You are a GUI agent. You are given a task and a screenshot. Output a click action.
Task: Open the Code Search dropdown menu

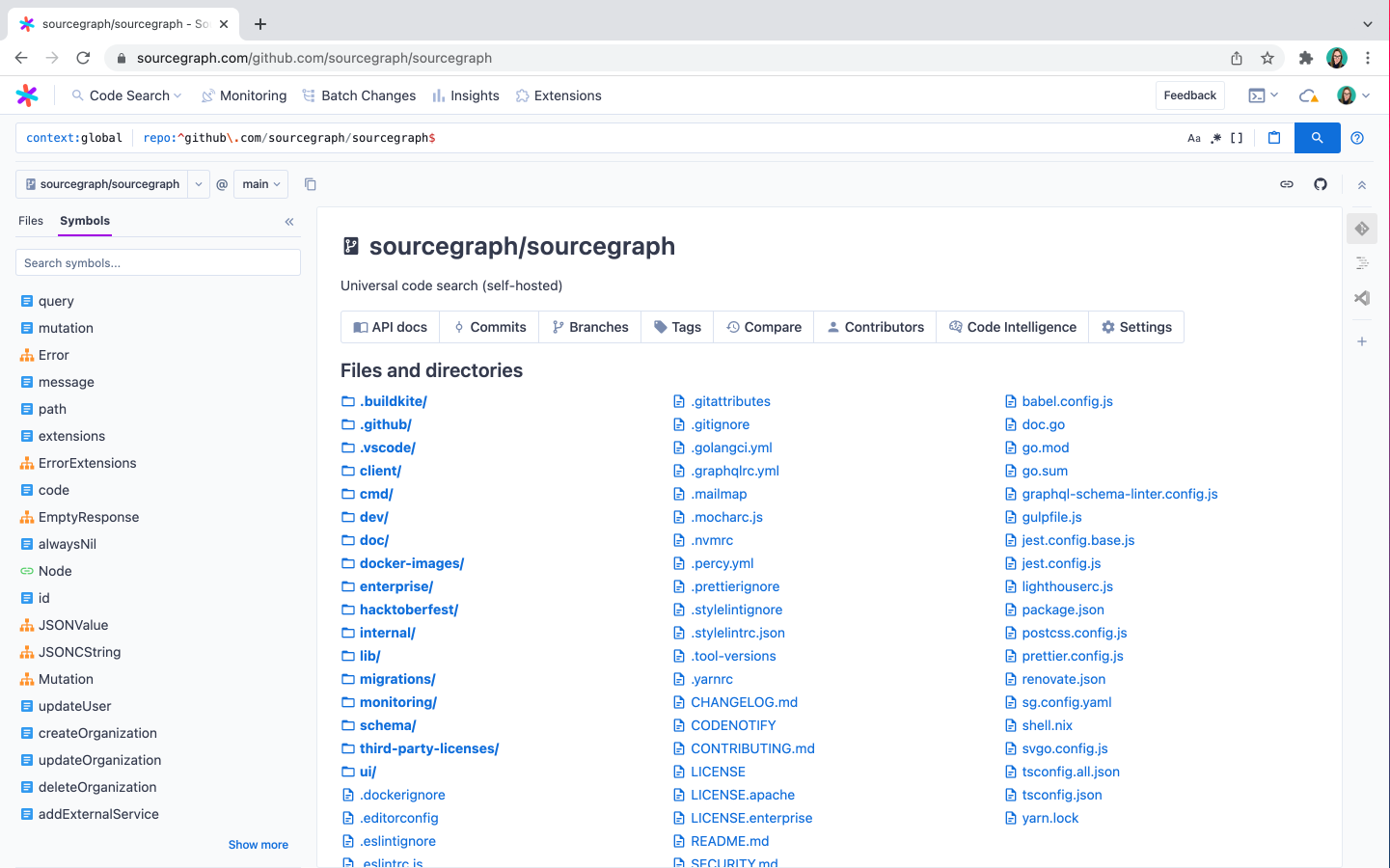pyautogui.click(x=127, y=95)
